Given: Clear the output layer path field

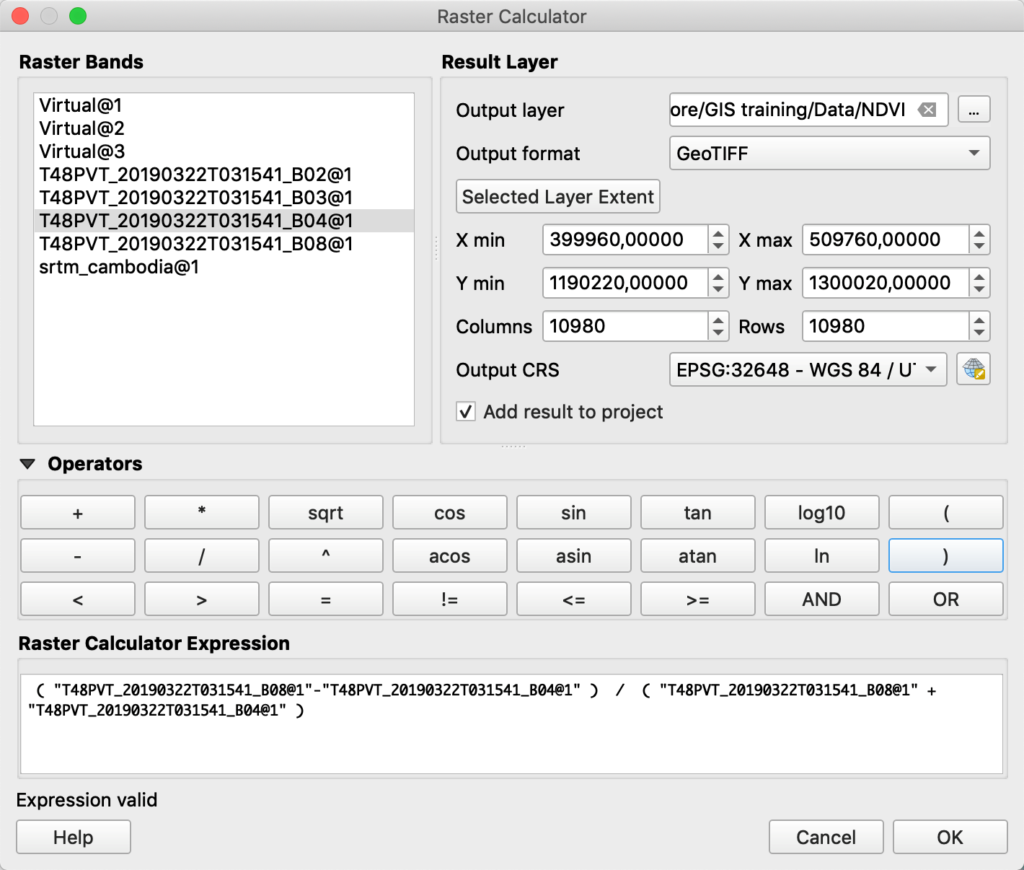Looking at the screenshot, I should pyautogui.click(x=927, y=110).
